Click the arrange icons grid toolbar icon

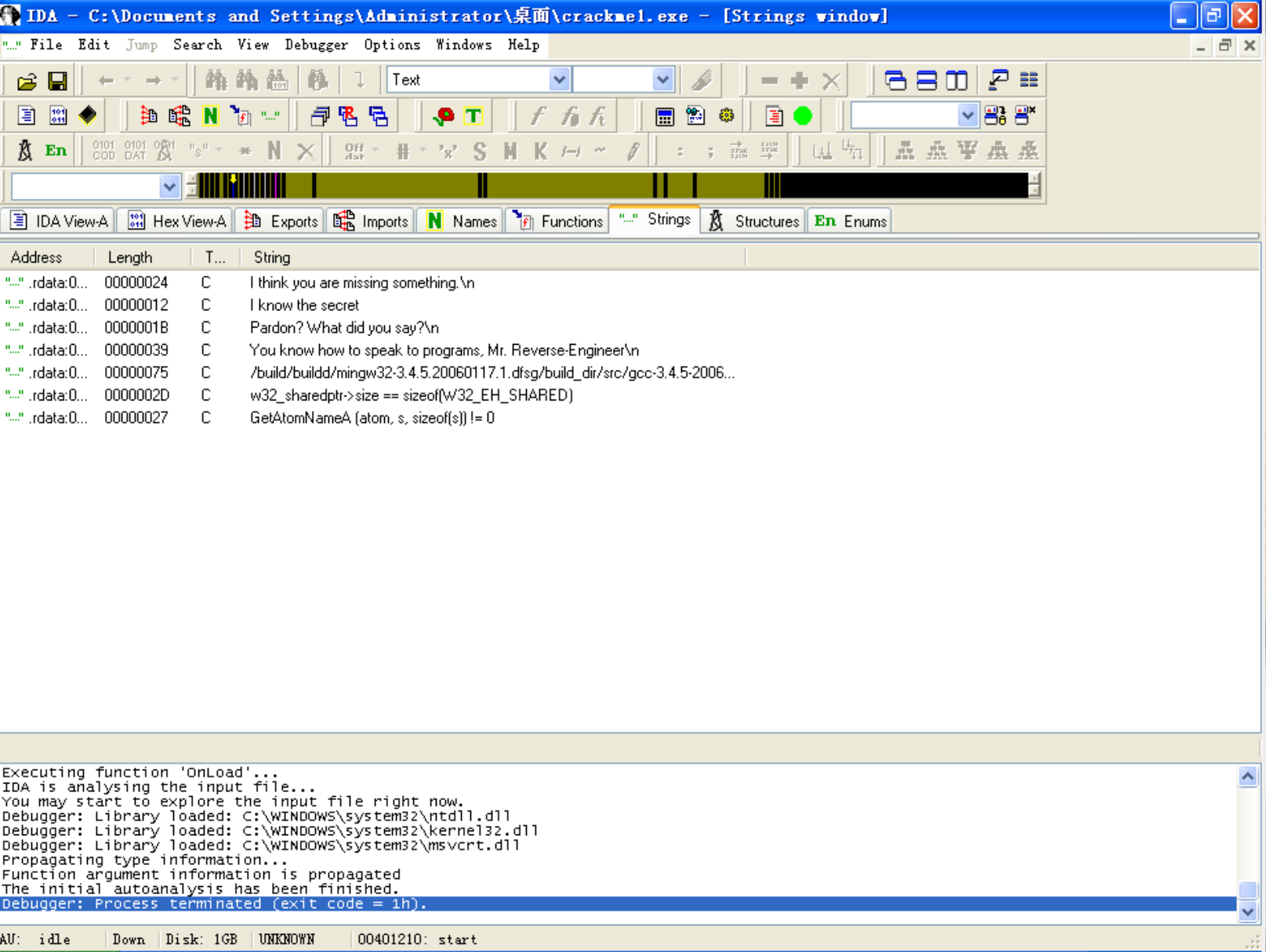[x=1028, y=80]
